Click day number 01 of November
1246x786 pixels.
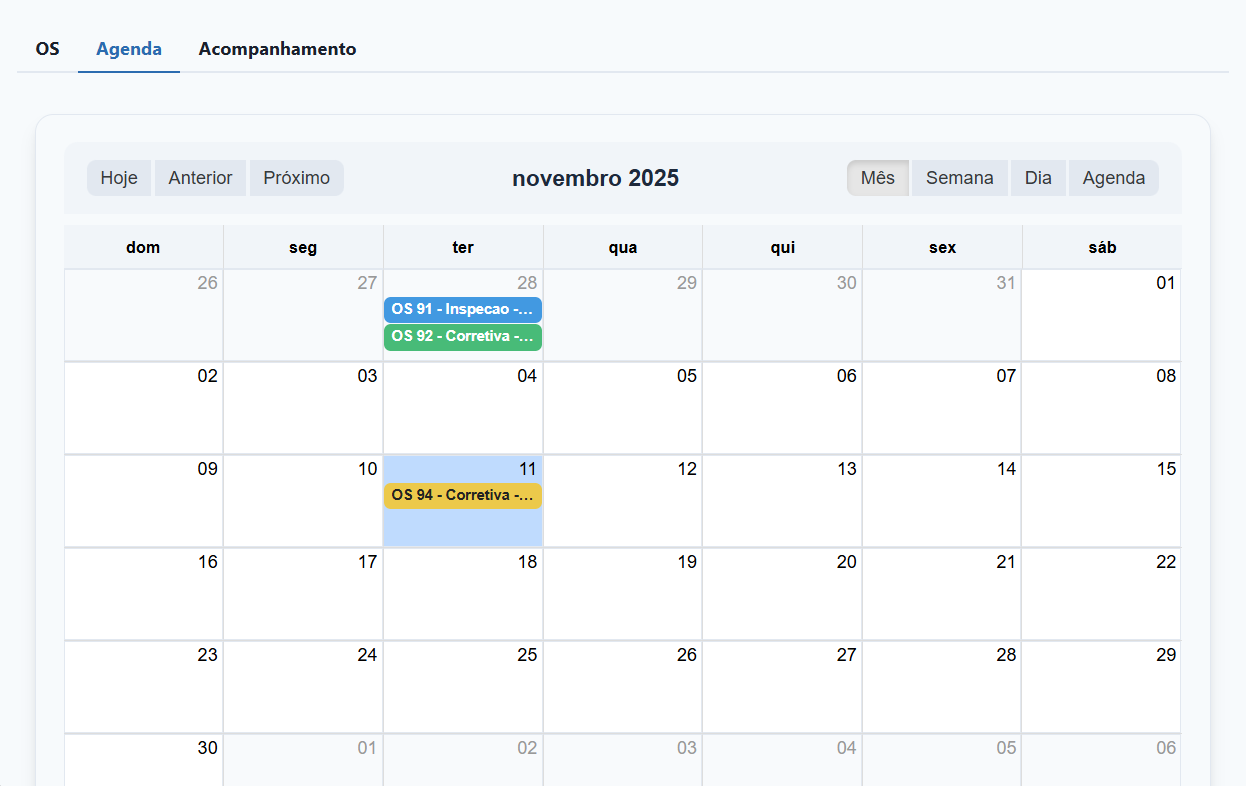pyautogui.click(x=1166, y=283)
